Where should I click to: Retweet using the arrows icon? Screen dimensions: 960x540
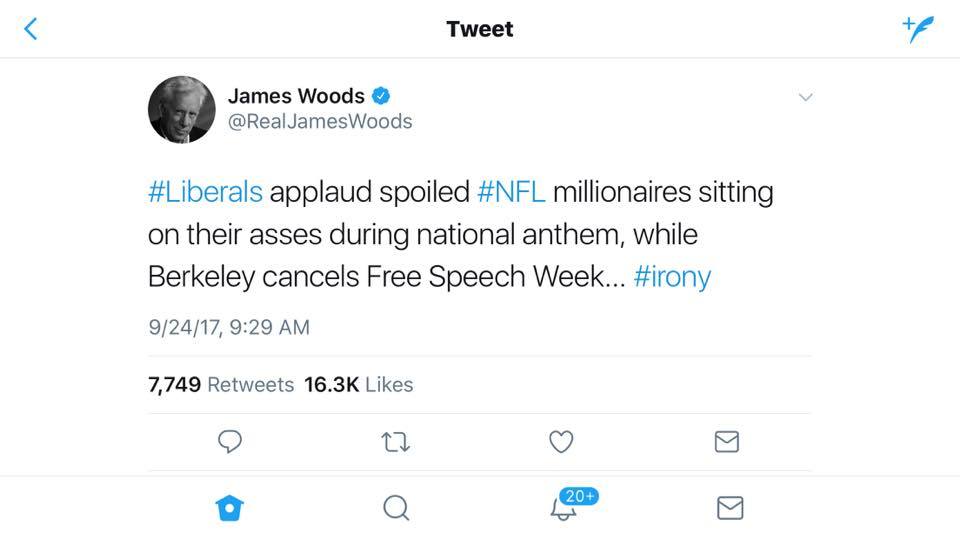click(396, 441)
